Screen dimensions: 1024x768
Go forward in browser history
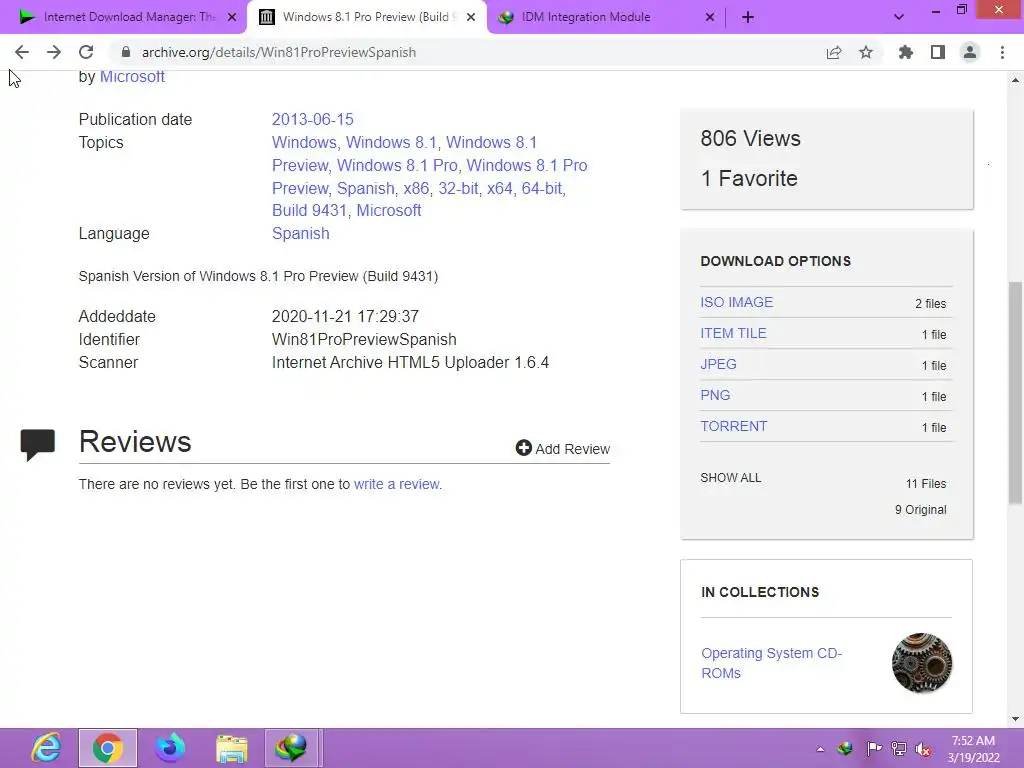click(54, 52)
